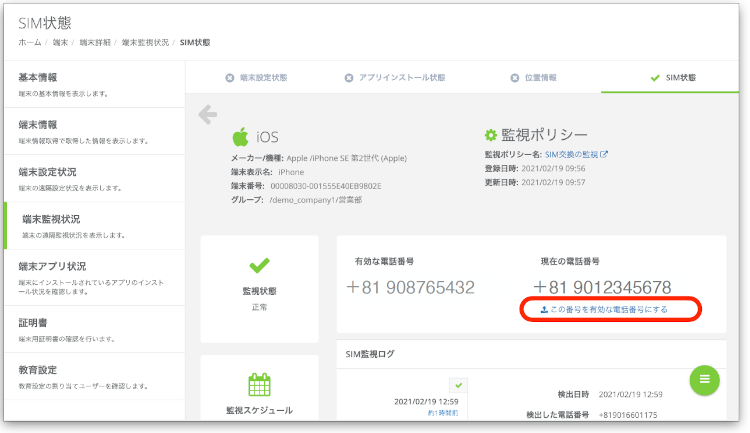Open 端末情報 in the sidebar

tap(94, 131)
